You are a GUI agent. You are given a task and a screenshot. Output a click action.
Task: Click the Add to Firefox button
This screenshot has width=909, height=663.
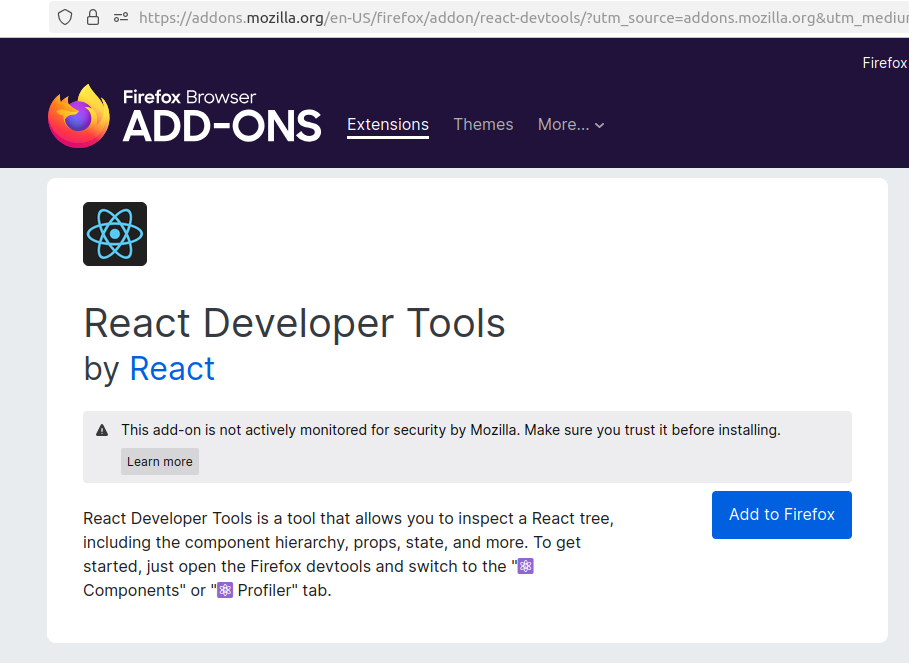coord(781,515)
